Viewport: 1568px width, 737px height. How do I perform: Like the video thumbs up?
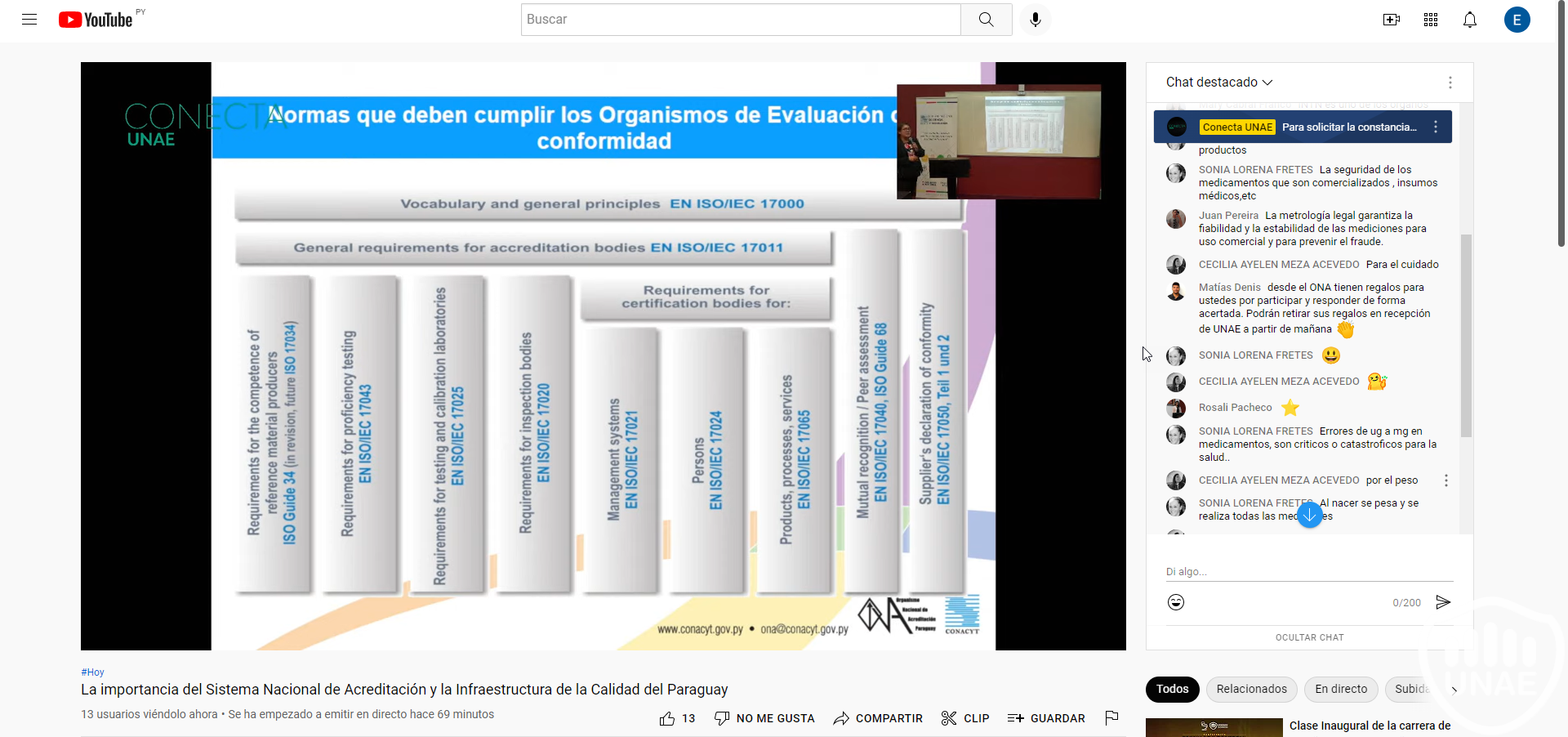click(677, 718)
